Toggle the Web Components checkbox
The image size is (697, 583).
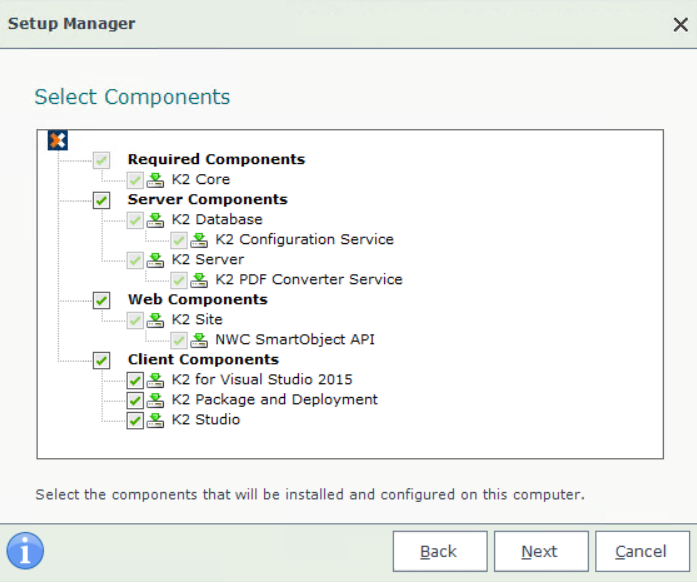point(102,300)
